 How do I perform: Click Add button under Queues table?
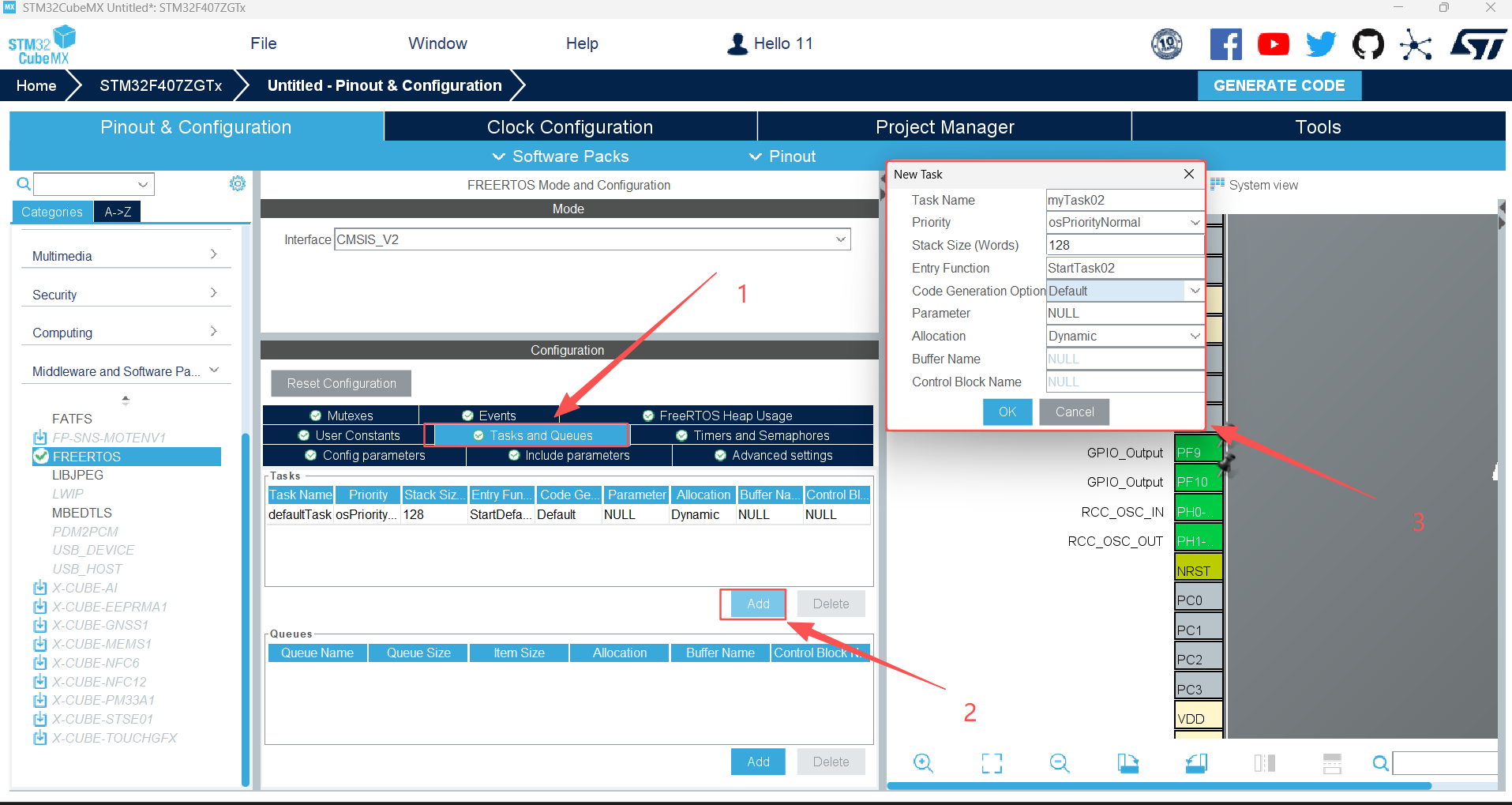point(758,762)
